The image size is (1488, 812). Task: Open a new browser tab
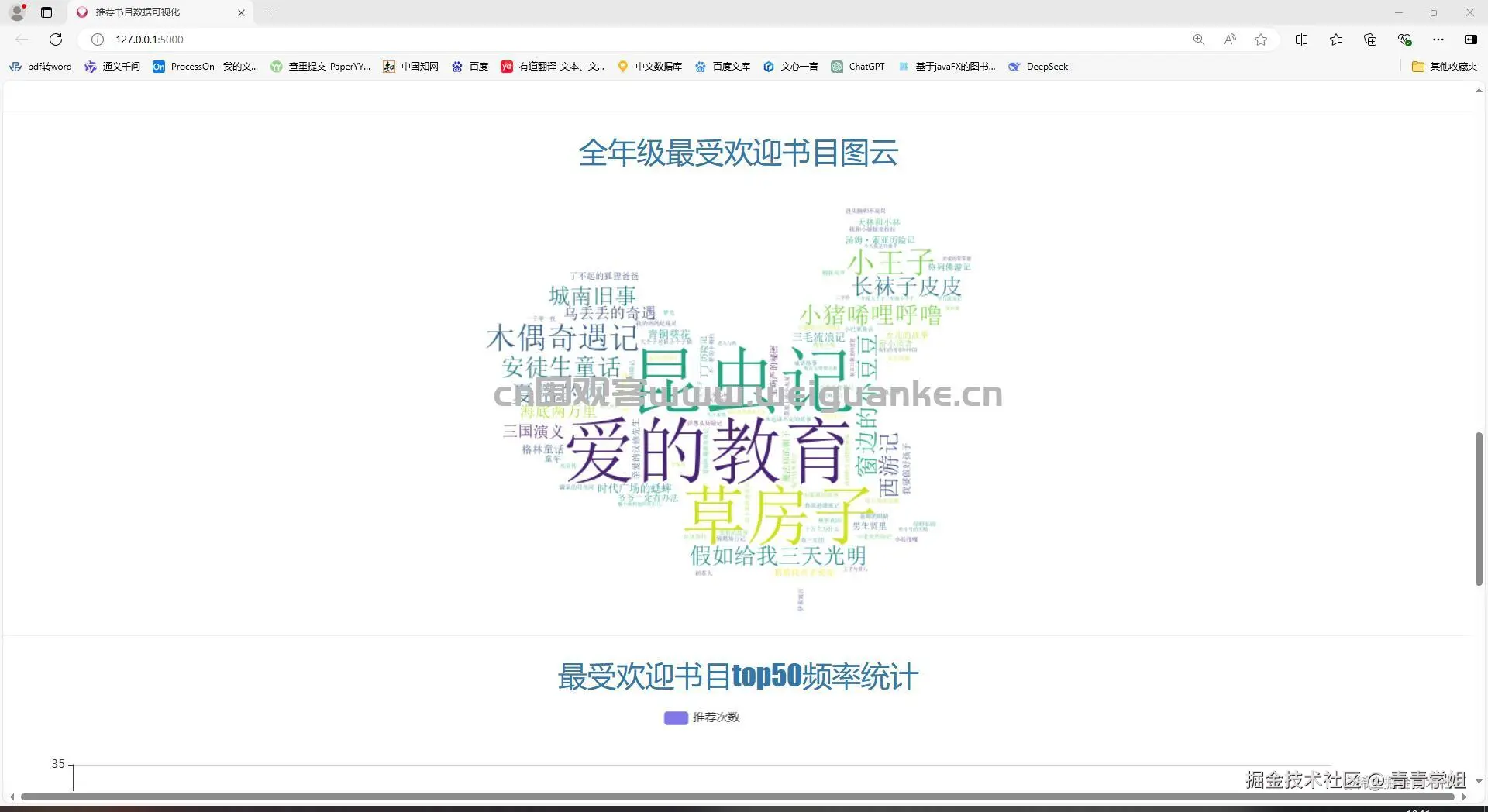(270, 12)
